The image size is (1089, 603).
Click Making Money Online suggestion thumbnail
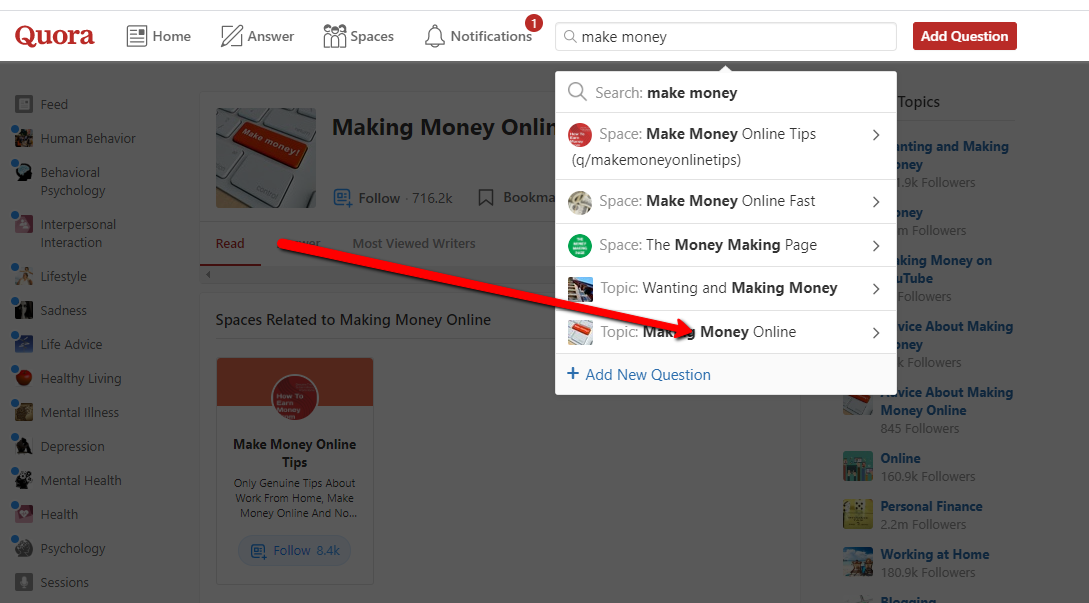(581, 333)
